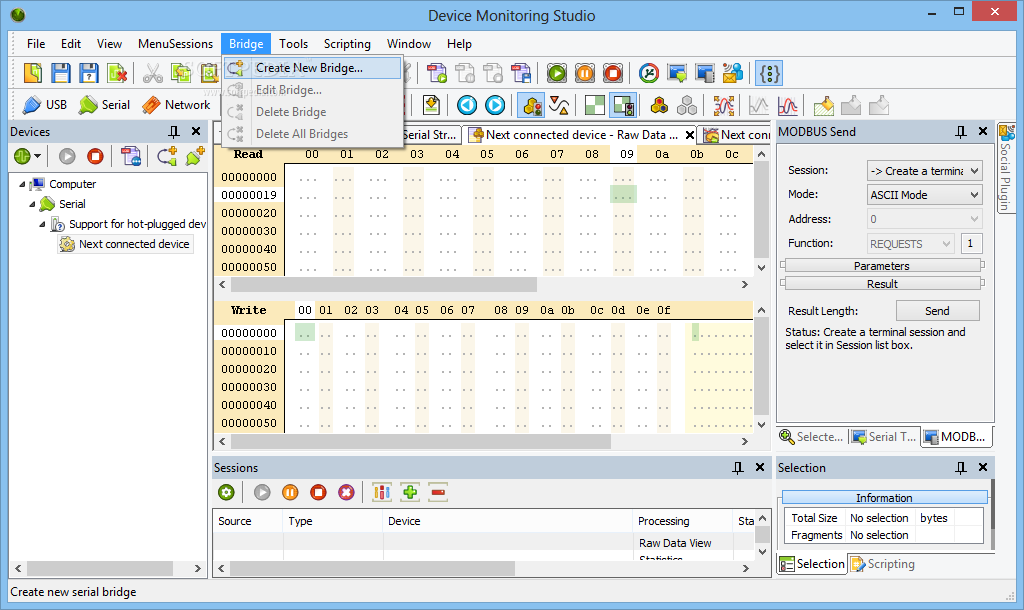Click the green plus icon in Sessions toolbar
The height and width of the screenshot is (610, 1024).
410,492
